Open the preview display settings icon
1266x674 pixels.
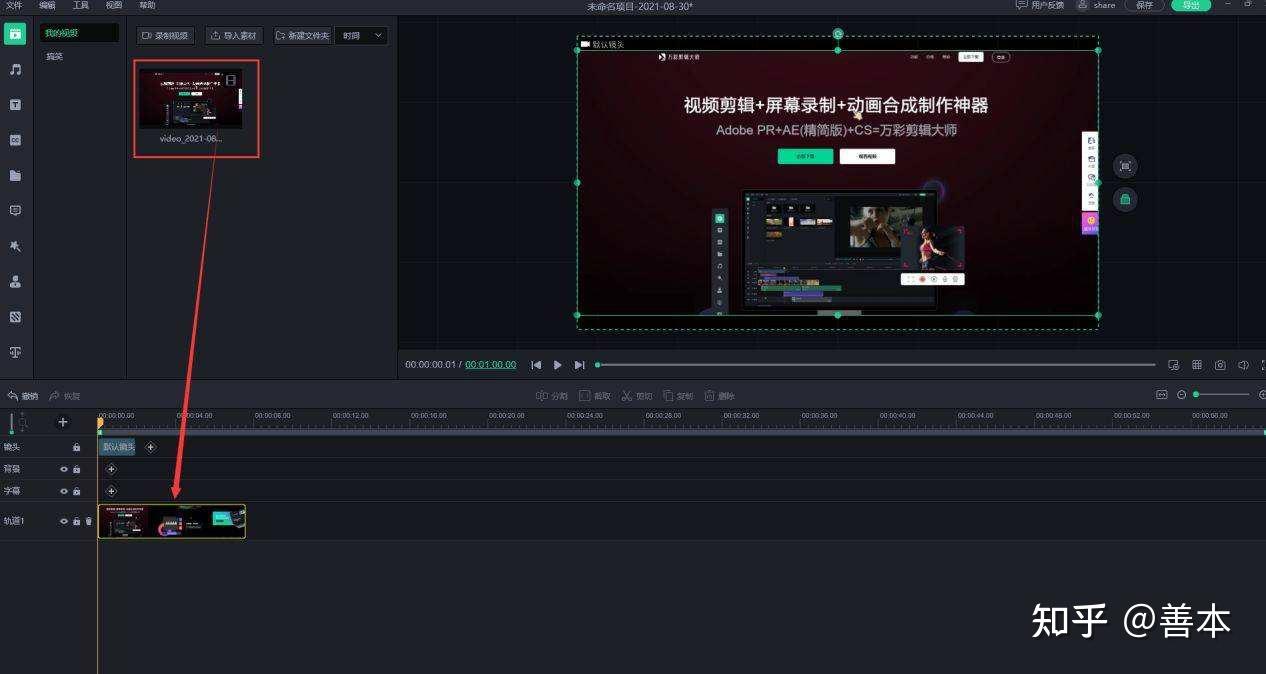[x=1174, y=365]
